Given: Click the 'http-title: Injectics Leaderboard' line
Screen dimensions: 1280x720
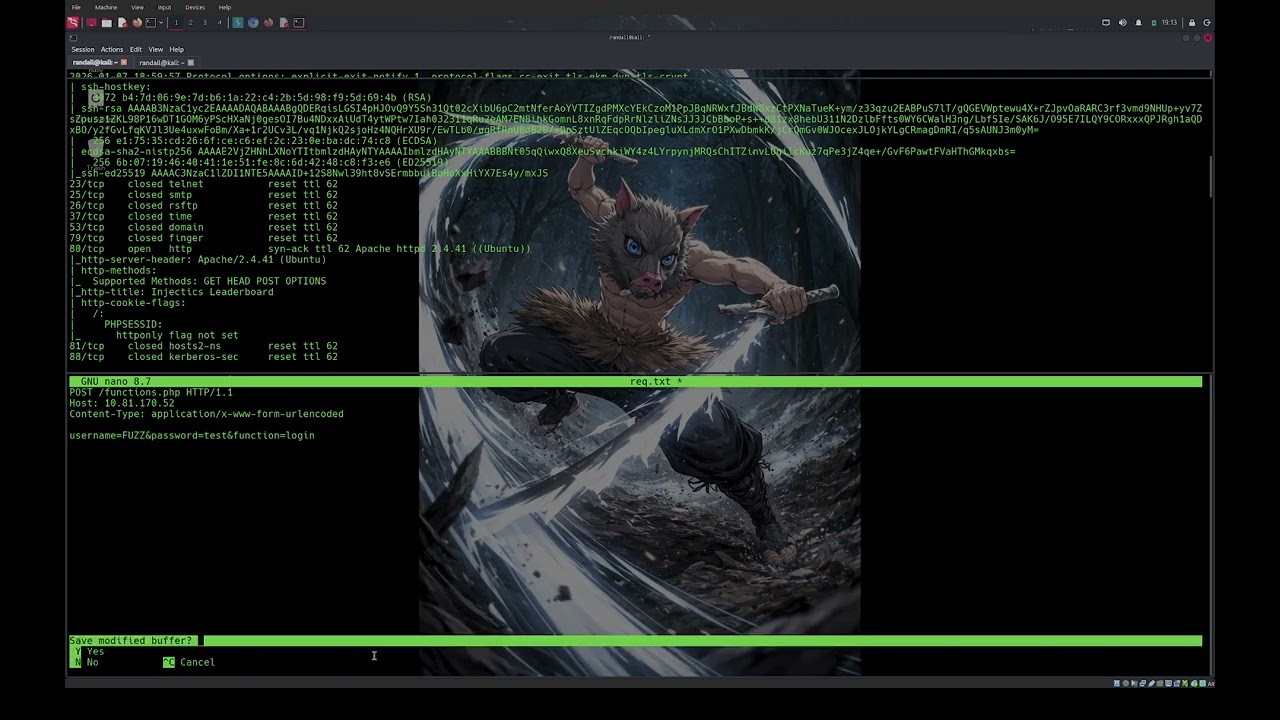Looking at the screenshot, I should [172, 292].
